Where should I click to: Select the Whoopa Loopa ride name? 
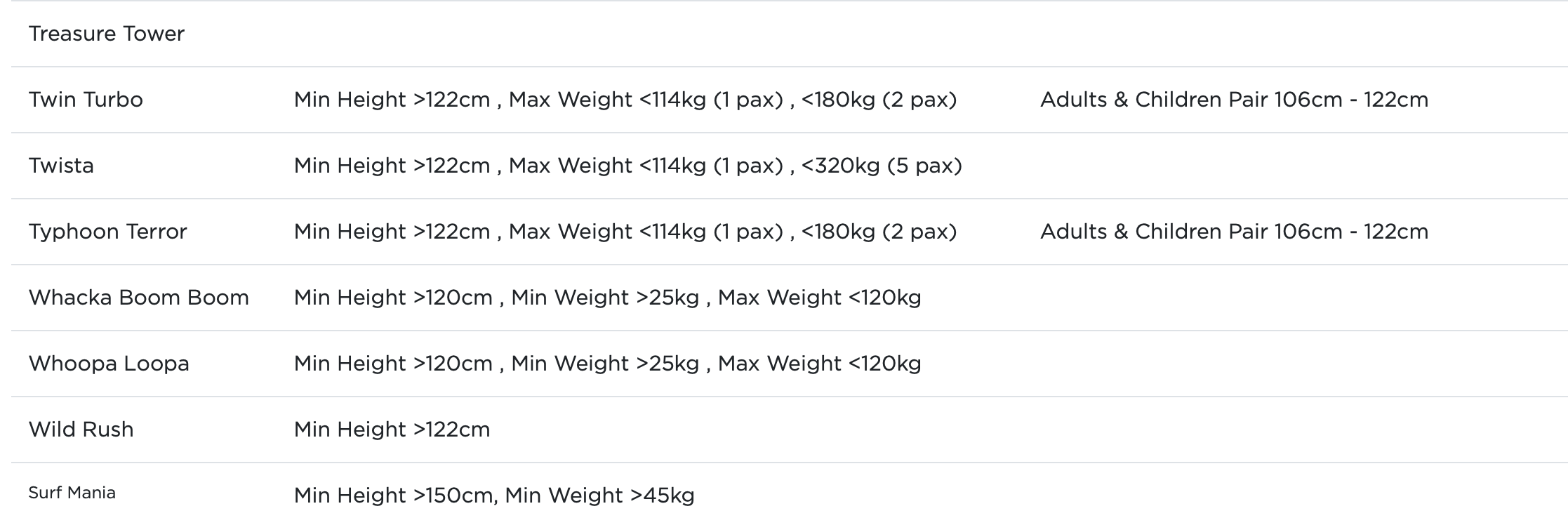click(x=109, y=364)
